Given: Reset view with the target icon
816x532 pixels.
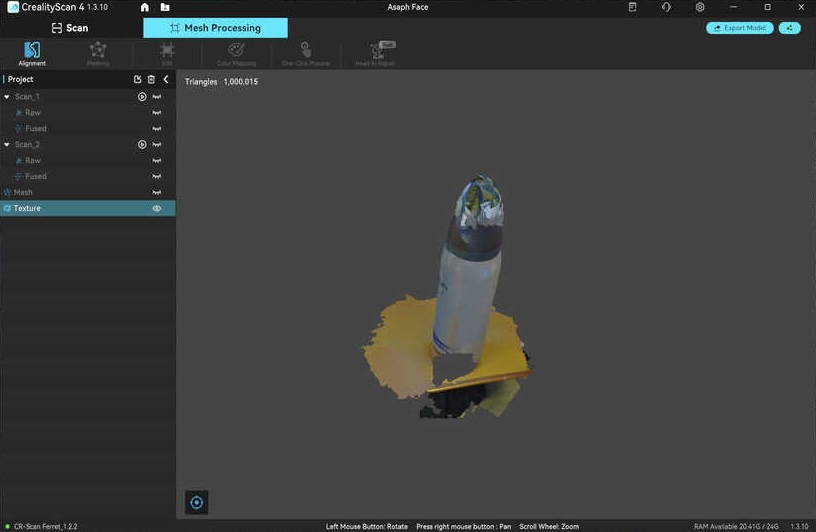Looking at the screenshot, I should pos(197,503).
